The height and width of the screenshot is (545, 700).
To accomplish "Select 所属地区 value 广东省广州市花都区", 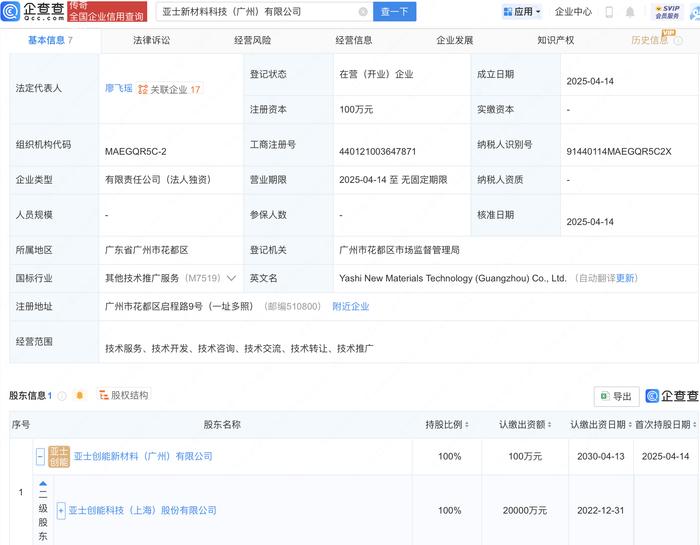I will (x=146, y=250).
